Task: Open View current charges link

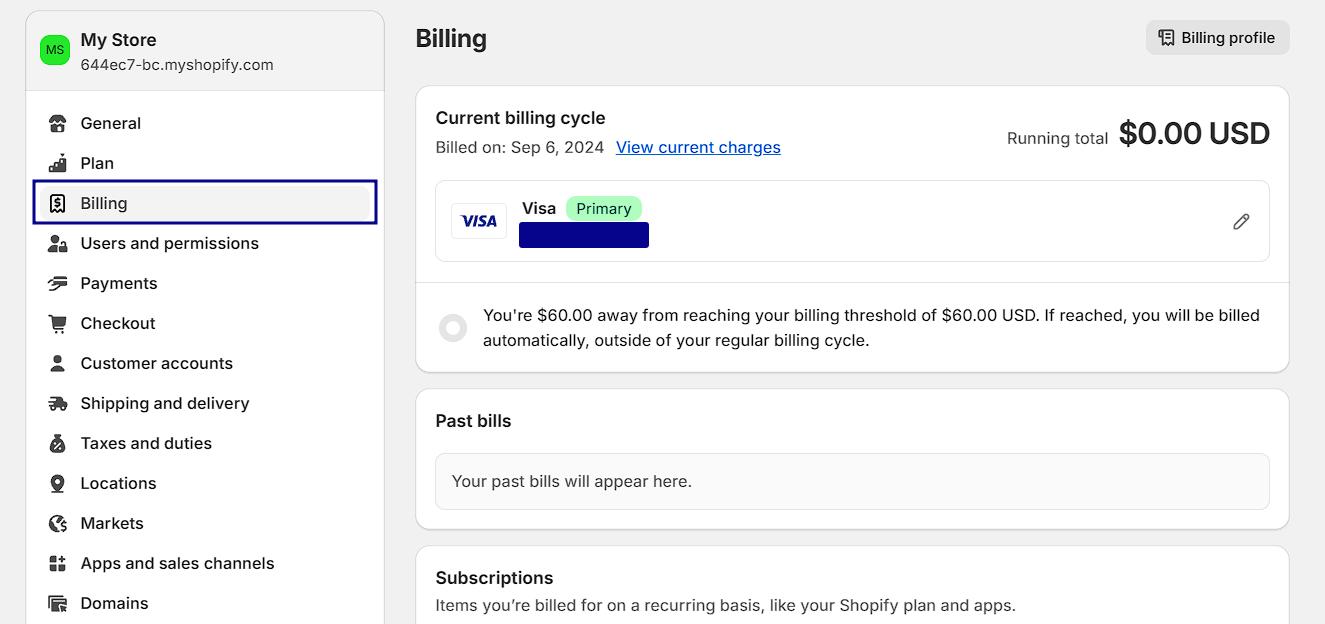Action: (x=698, y=147)
